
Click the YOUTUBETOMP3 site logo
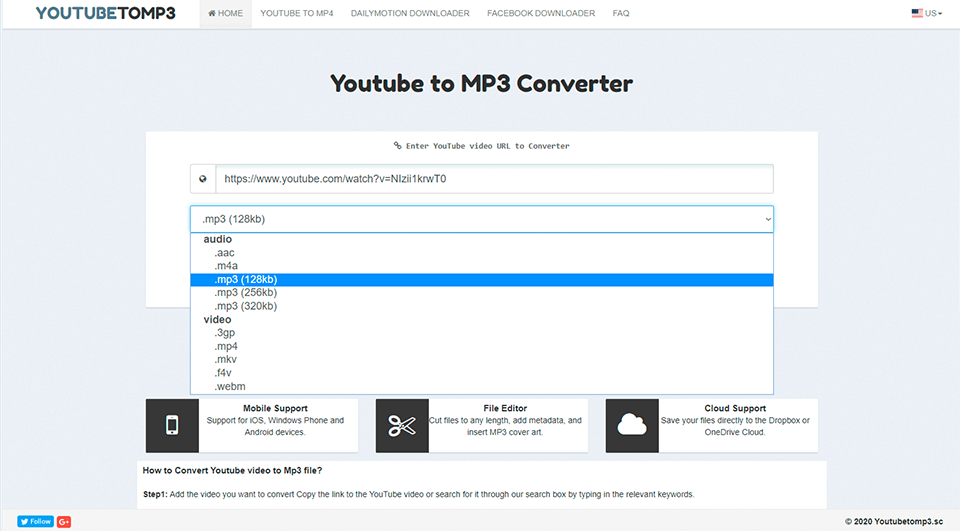pyautogui.click(x=105, y=13)
